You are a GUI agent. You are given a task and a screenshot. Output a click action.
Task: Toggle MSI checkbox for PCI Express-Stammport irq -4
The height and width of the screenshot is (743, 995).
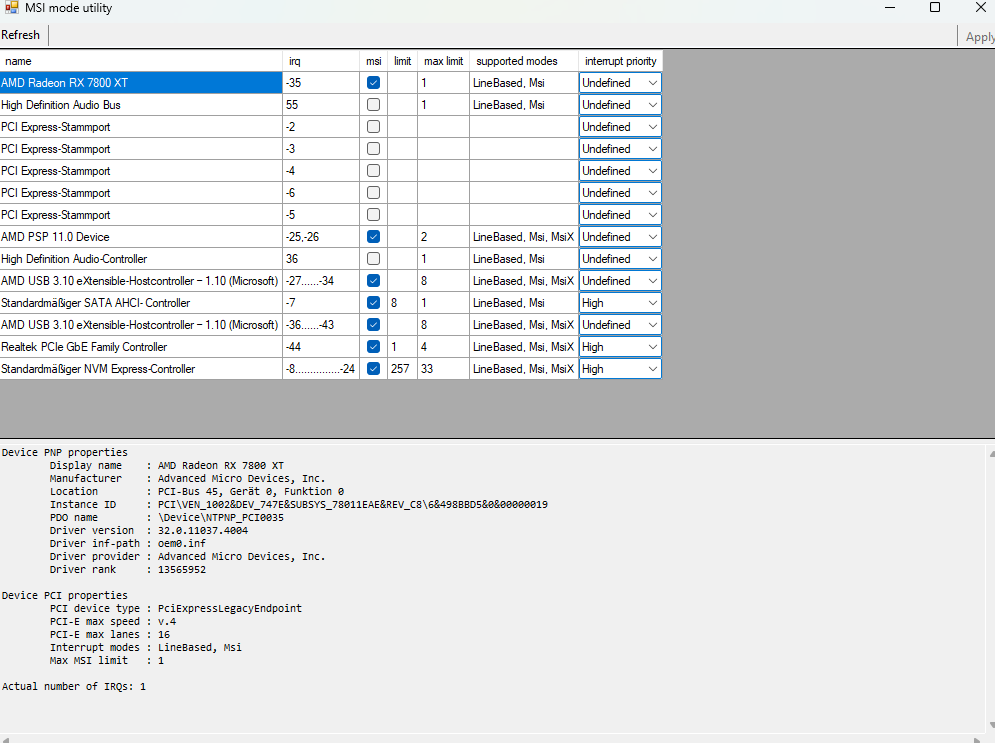373,171
